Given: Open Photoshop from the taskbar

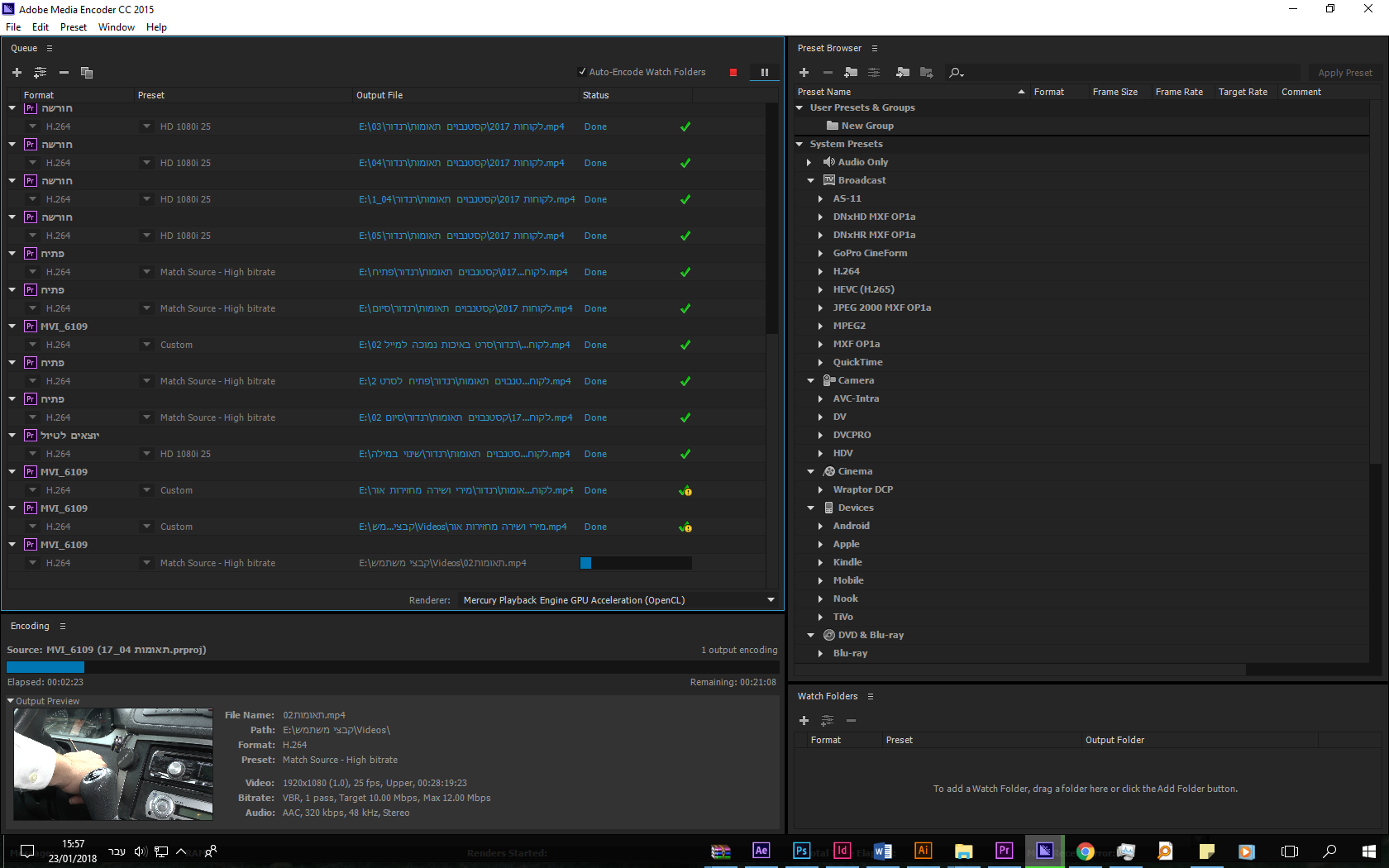Looking at the screenshot, I should (801, 851).
